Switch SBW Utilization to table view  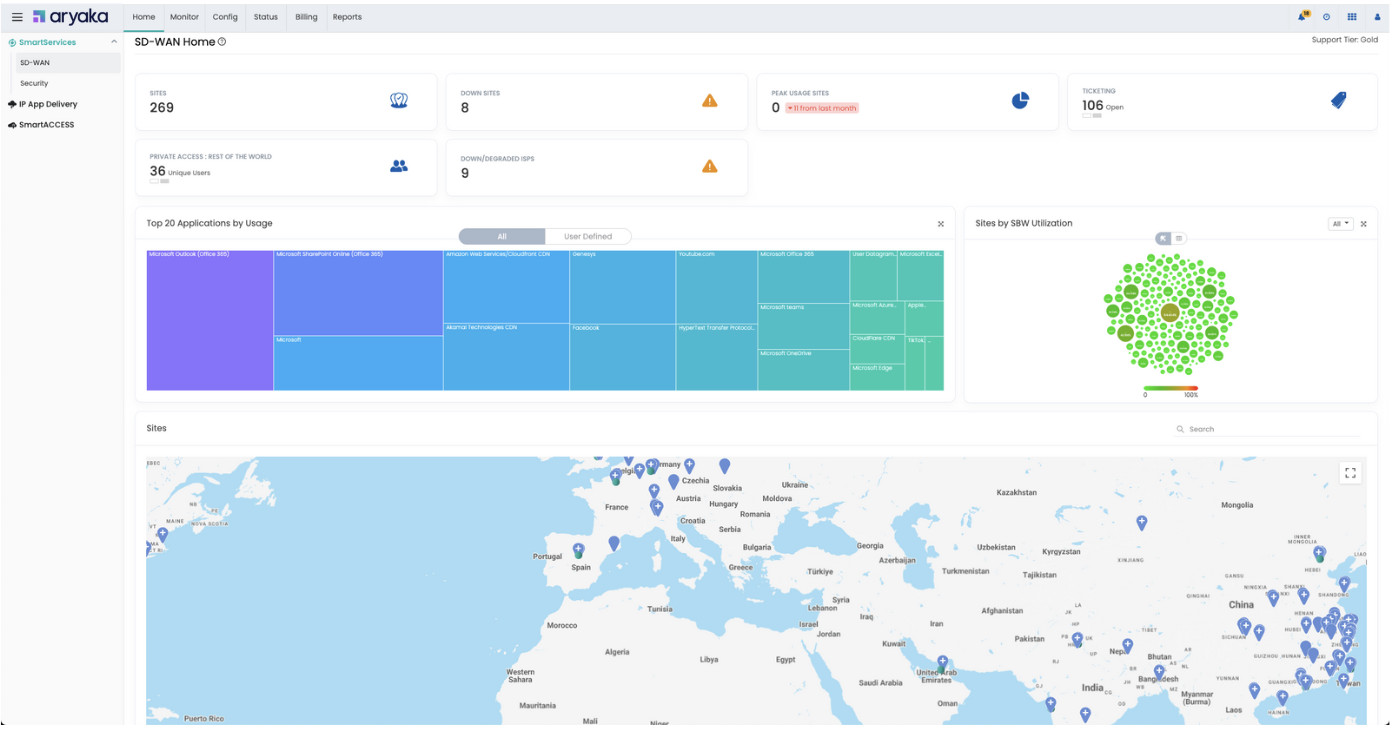click(x=1179, y=238)
